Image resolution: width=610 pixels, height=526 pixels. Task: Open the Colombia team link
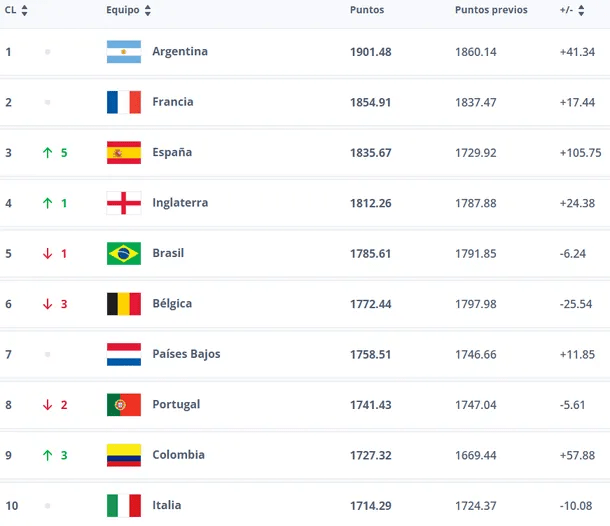[178, 455]
